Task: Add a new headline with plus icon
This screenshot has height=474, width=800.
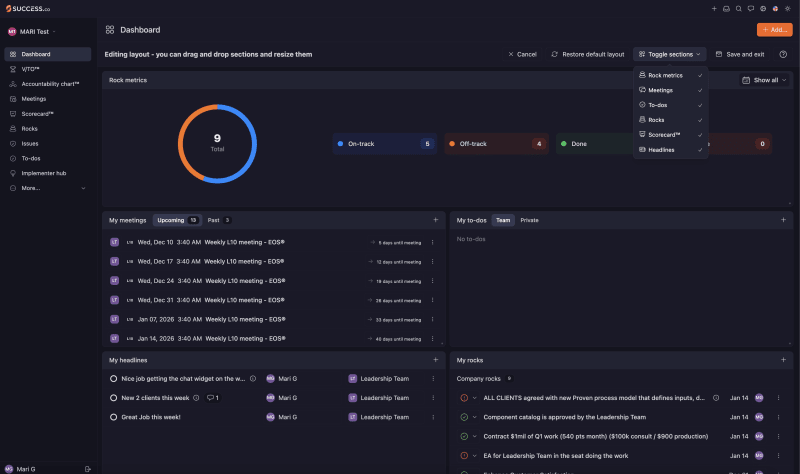Action: click(435, 360)
